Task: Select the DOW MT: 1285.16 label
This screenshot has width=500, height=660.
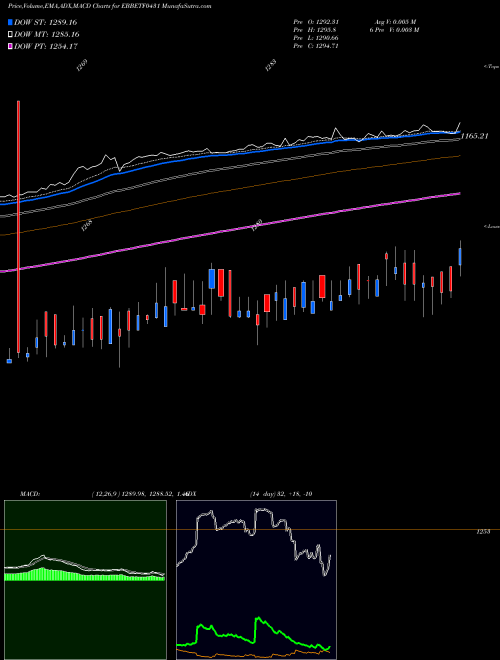Action: [46, 34]
